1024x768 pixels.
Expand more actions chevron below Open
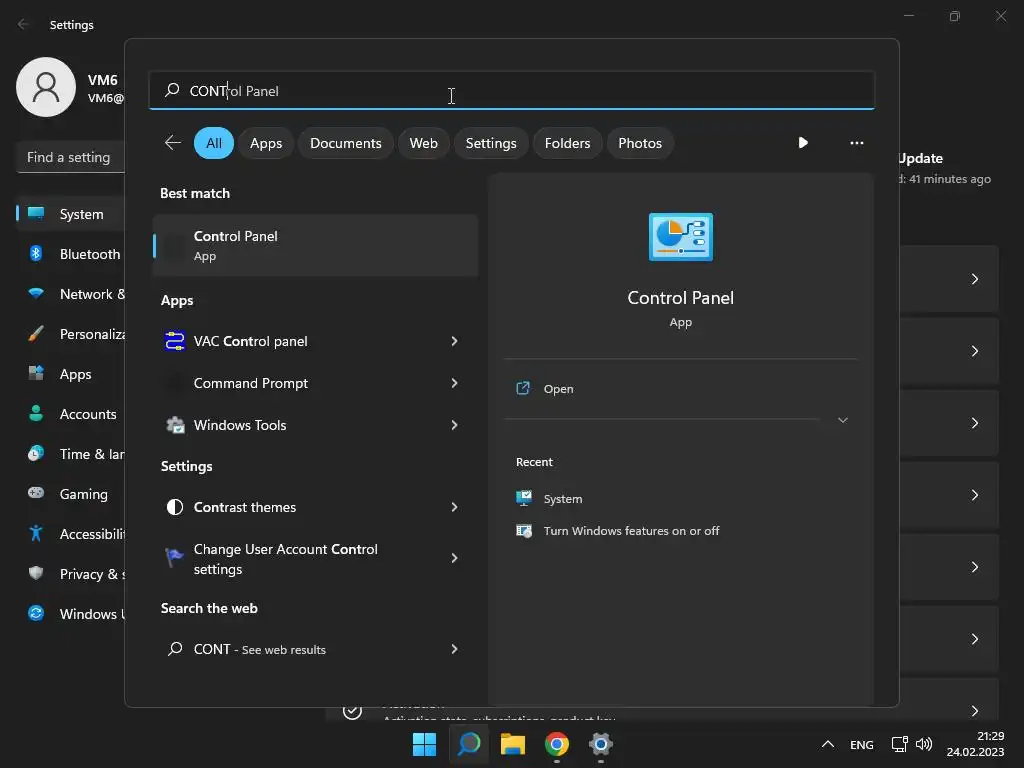[842, 420]
